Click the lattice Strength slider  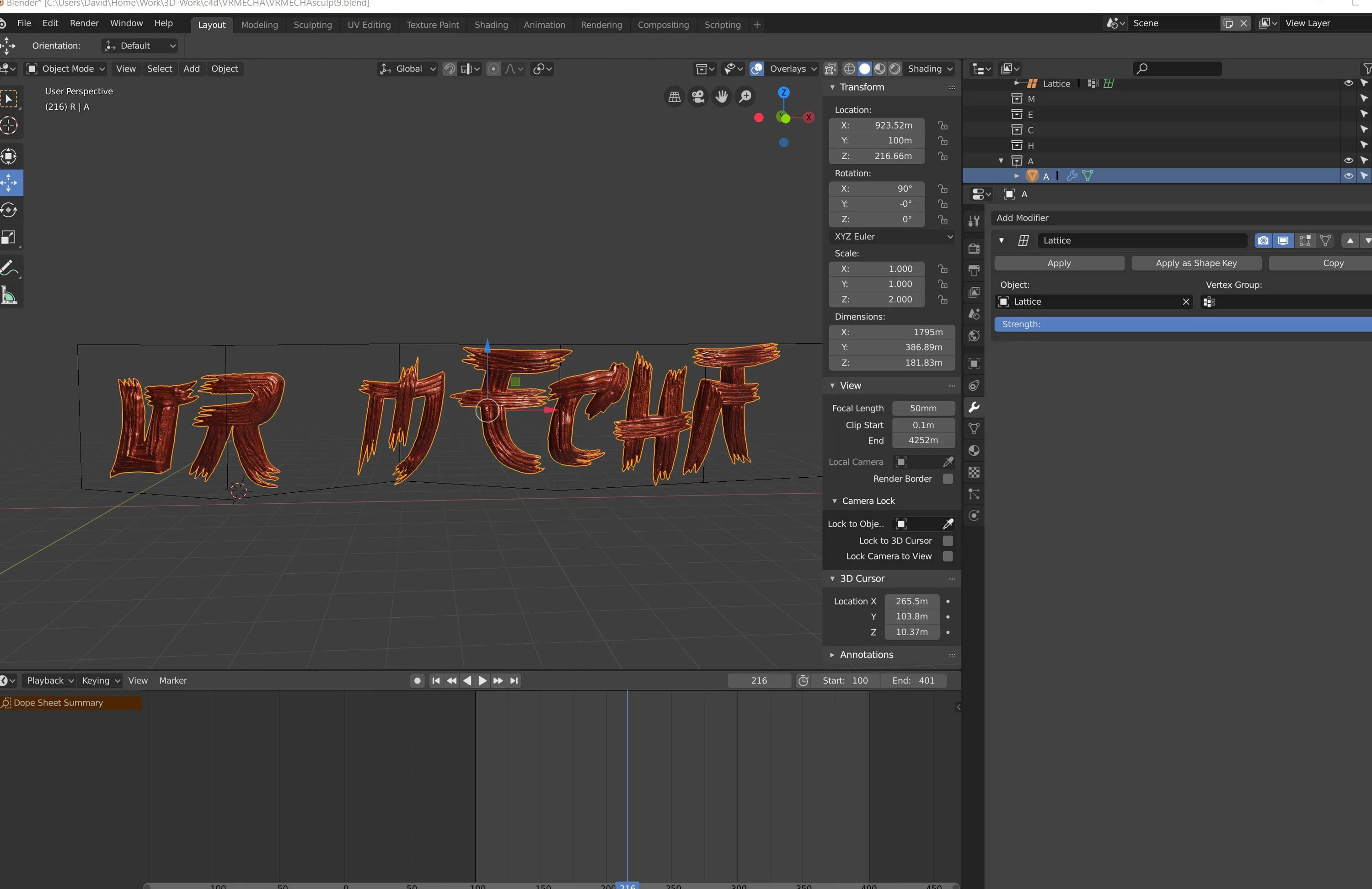[1182, 324]
